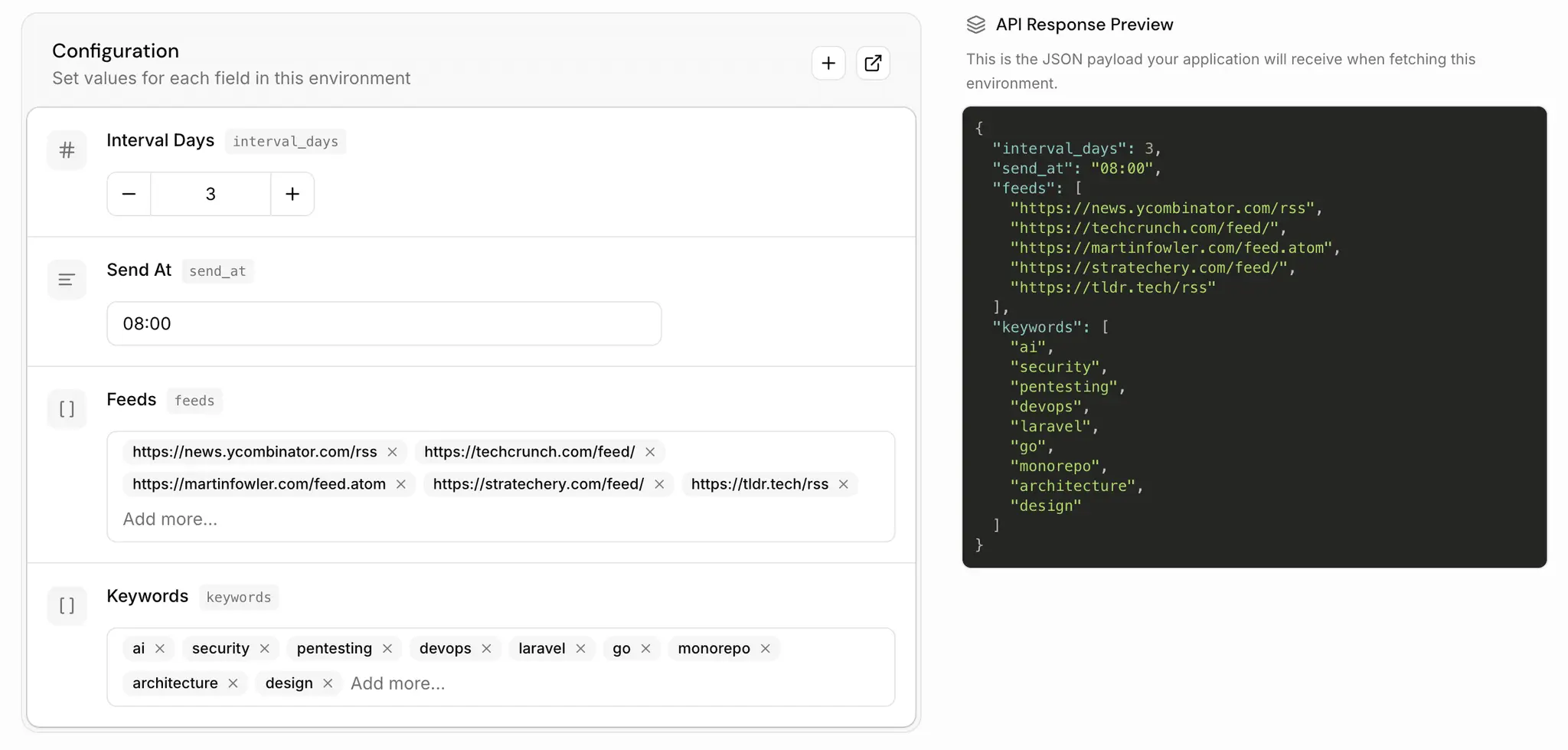This screenshot has width=1568, height=750.
Task: Remove the devops keyword tag
Action: 486,648
